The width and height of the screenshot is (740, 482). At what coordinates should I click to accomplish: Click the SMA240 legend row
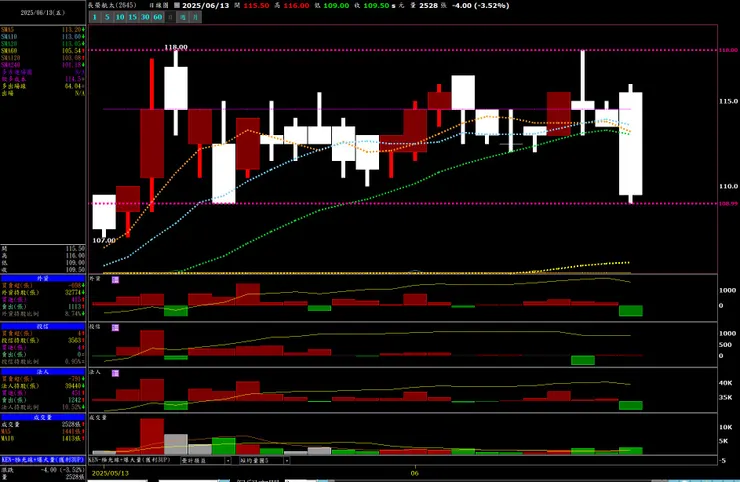click(43, 65)
